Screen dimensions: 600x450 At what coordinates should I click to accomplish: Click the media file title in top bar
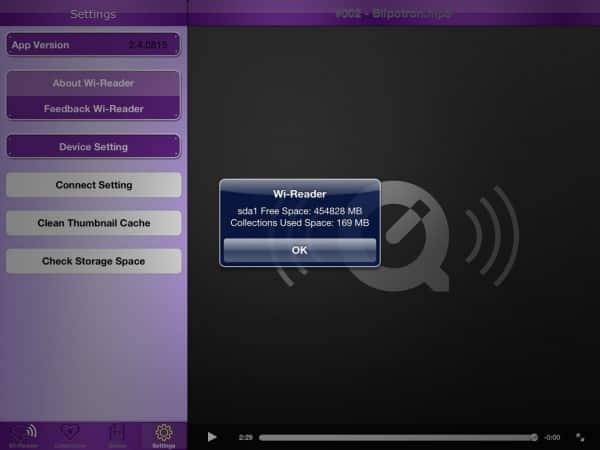pos(393,13)
